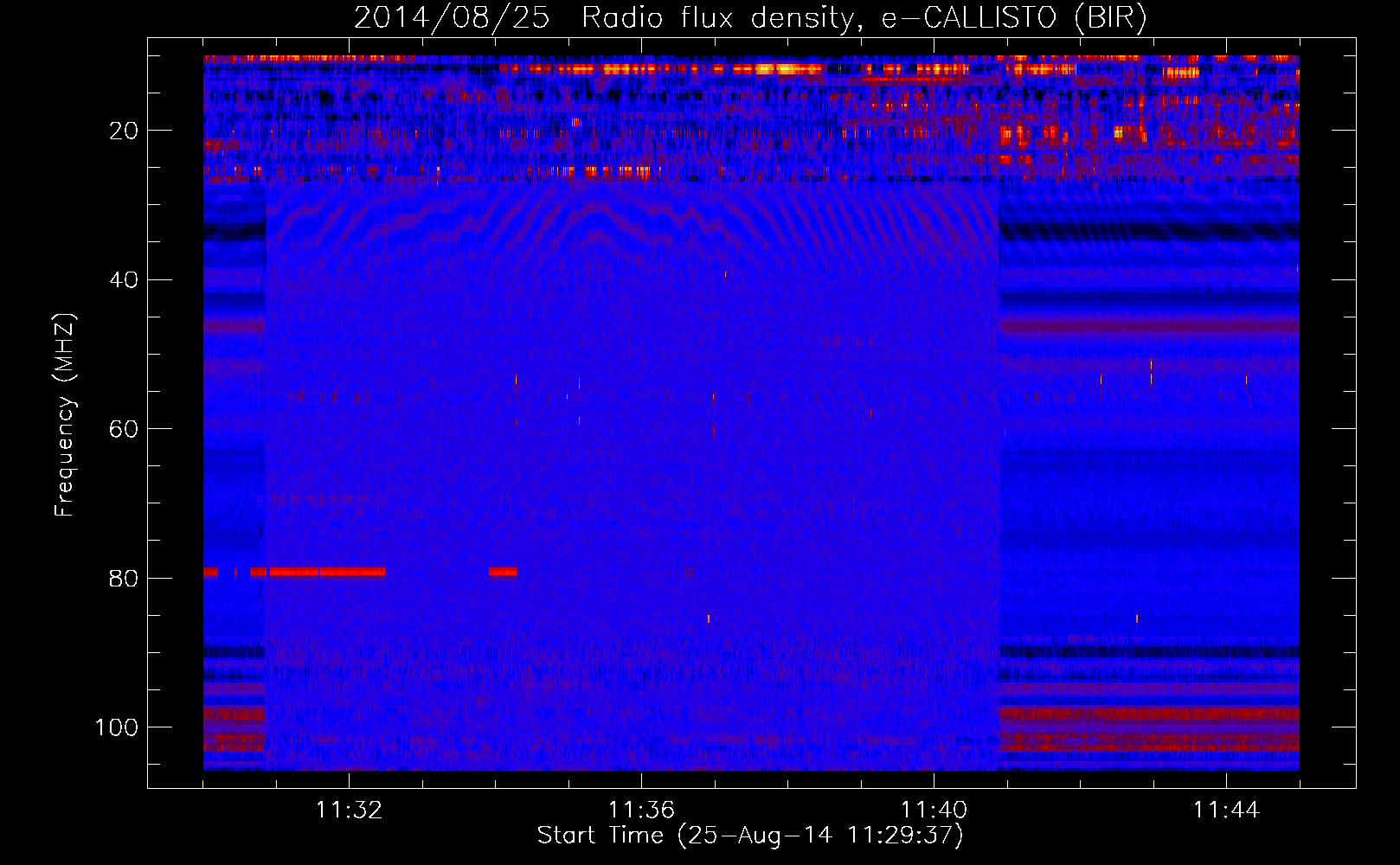
Task: Click the plot title 'Radio flux density, e-CALLISTO (BIR)'
Action: point(864,17)
